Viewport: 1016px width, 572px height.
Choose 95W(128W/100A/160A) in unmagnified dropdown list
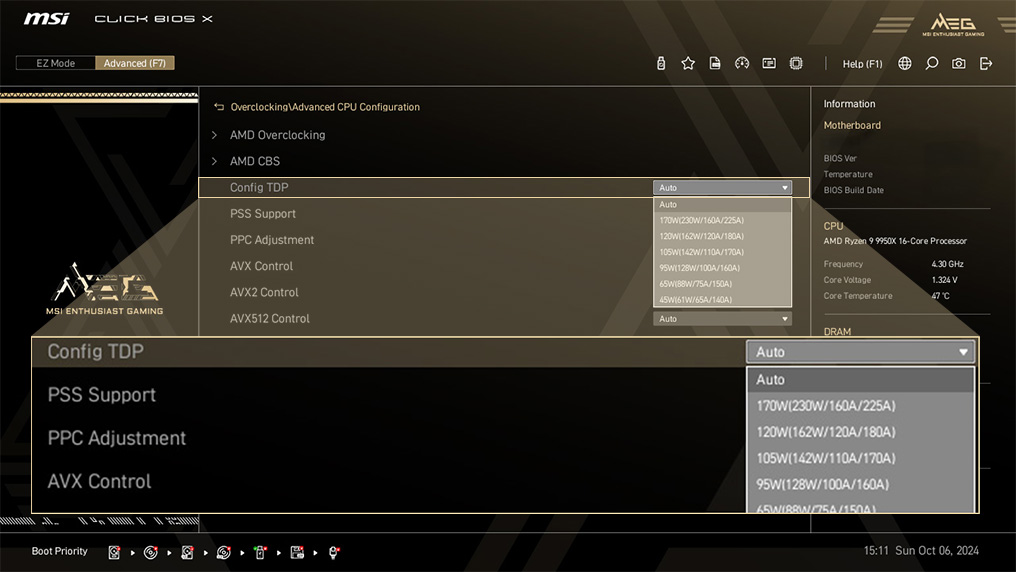[722, 268]
